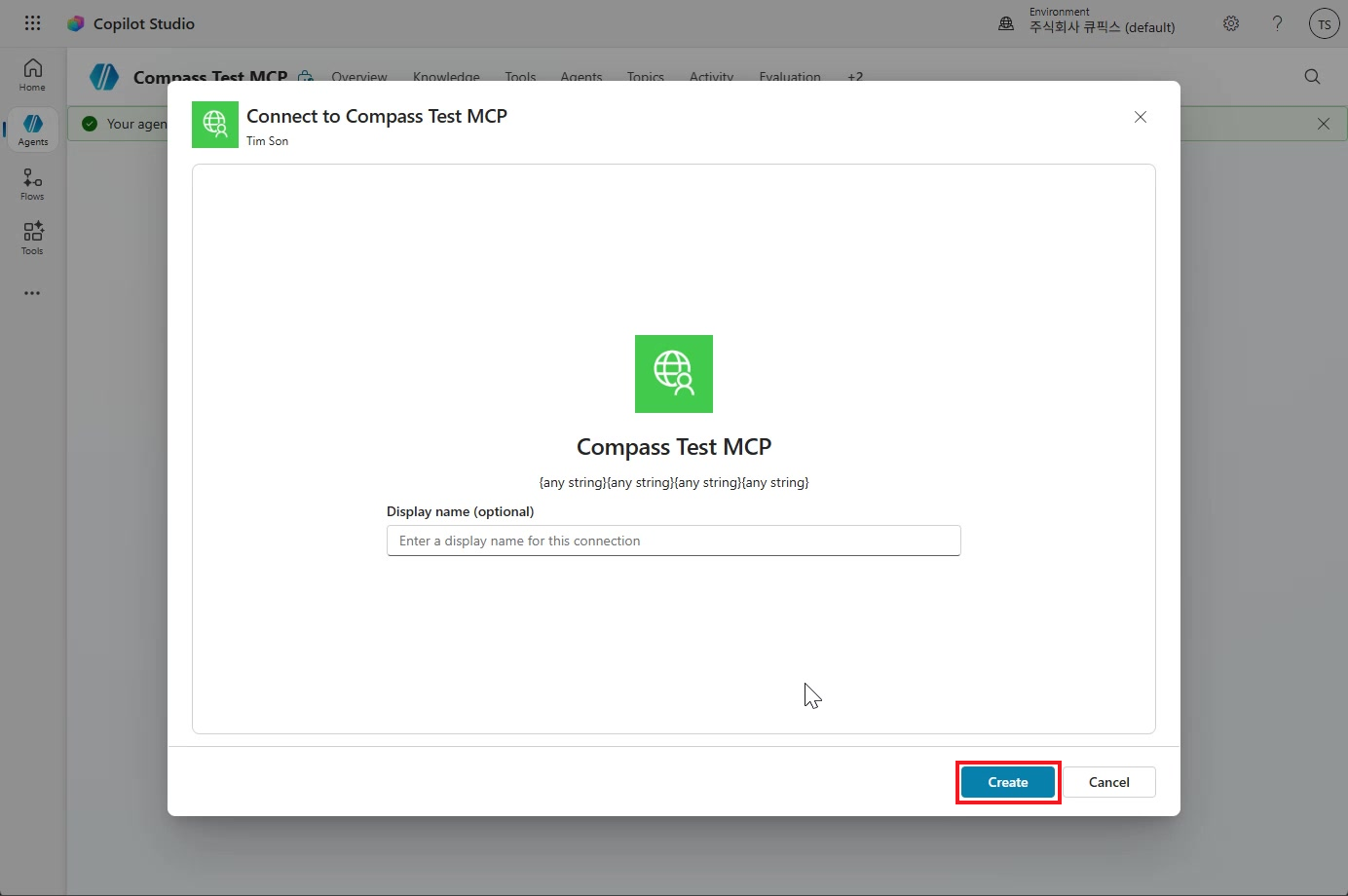Click the Copilot Studio logo icon
The width and height of the screenshot is (1348, 896).
click(75, 23)
